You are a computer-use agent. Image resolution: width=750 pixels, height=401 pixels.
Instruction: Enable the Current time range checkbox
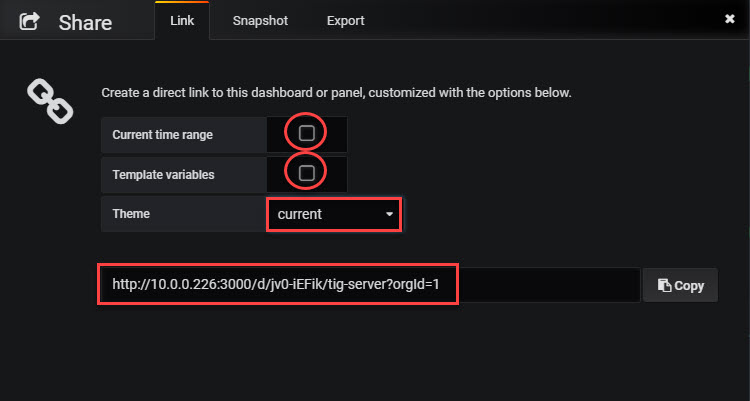[306, 133]
